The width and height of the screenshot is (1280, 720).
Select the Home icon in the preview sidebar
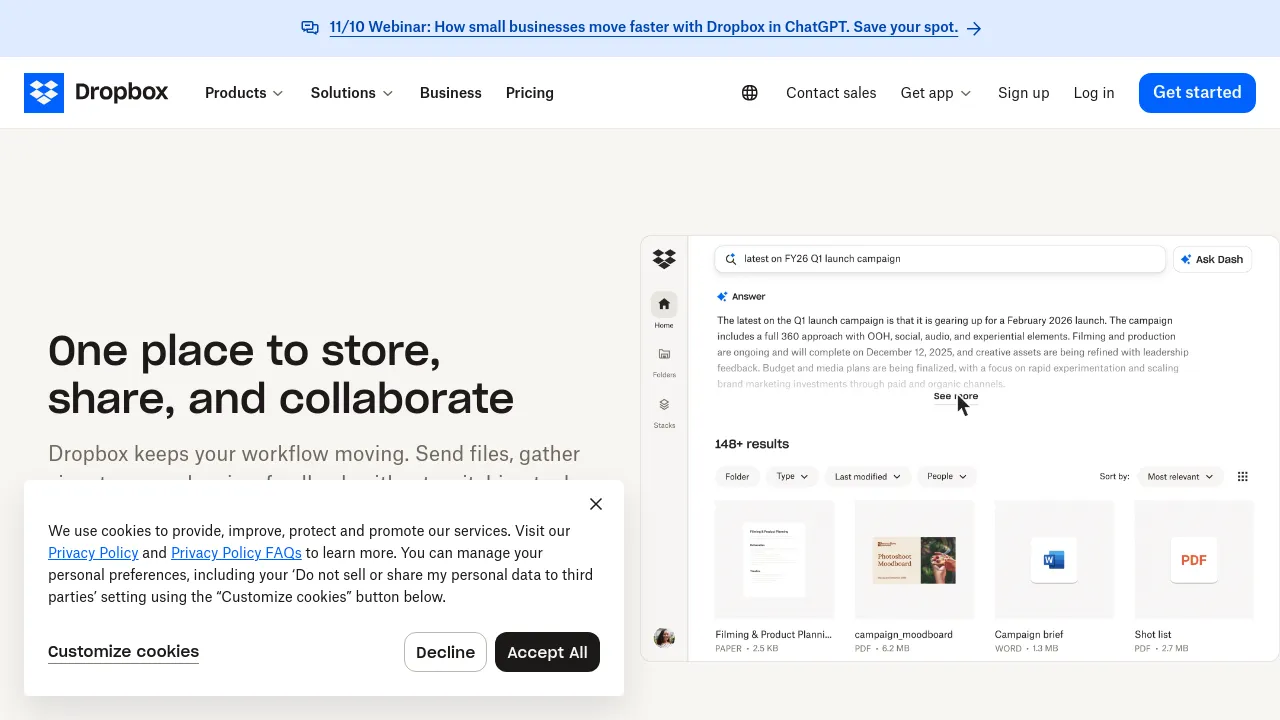[664, 304]
